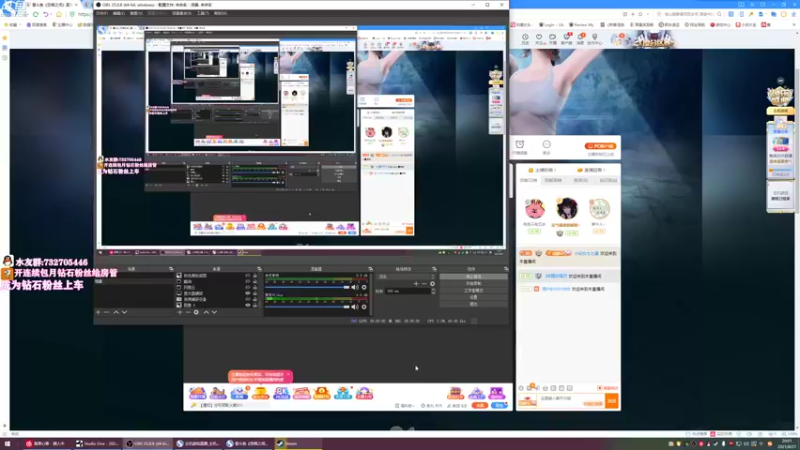This screenshot has height=450, width=800.
Task: Open the Edit menu in OBS menu bar
Action: [x=119, y=13]
